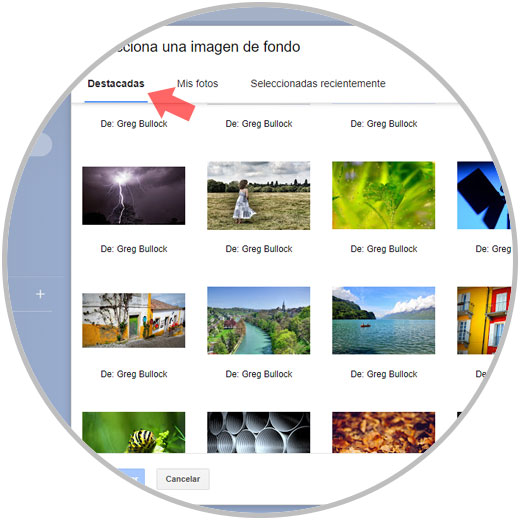This screenshot has height=520, width=520.
Task: Click the plus icon in the sidebar
Action: click(x=40, y=294)
